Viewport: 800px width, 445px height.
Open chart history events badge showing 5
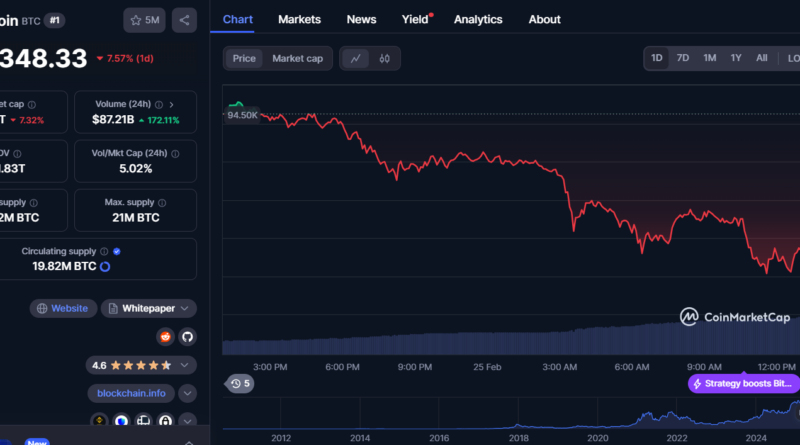[239, 383]
